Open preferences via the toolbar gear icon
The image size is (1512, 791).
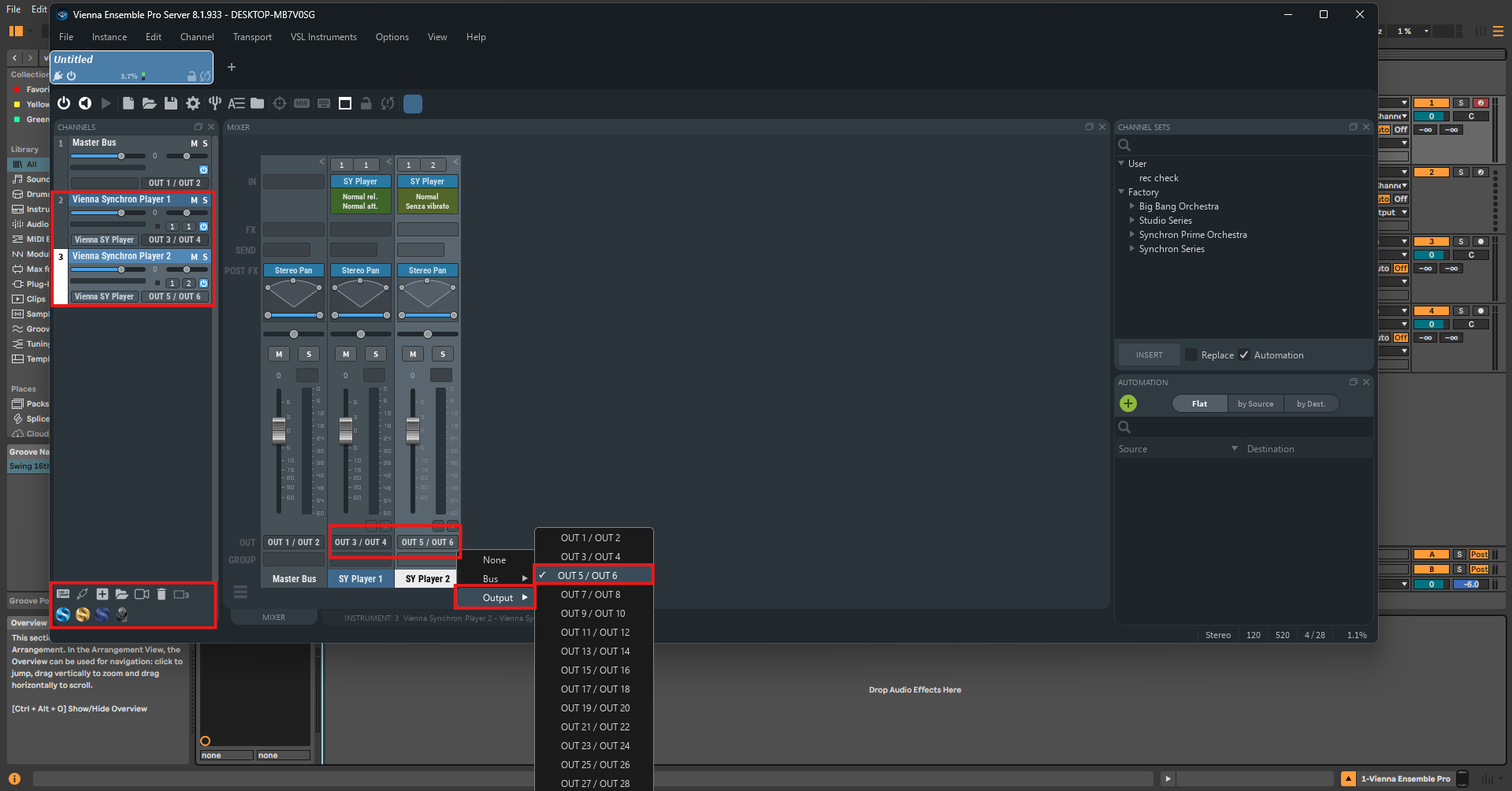(192, 103)
